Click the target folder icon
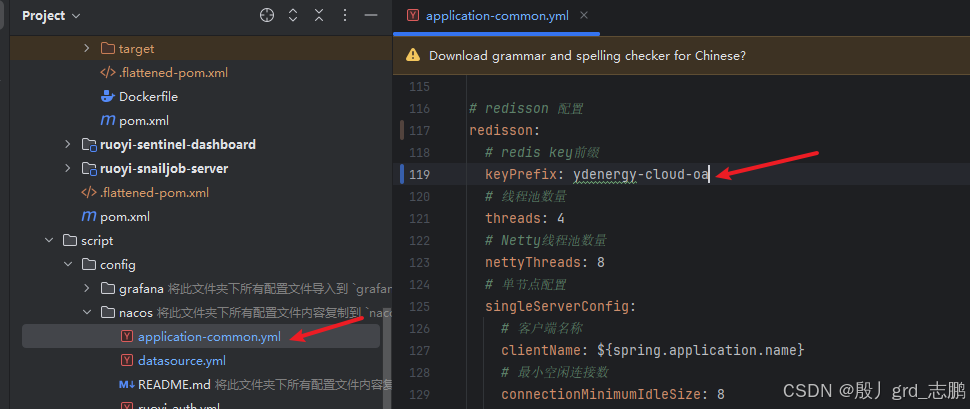 (x=108, y=48)
